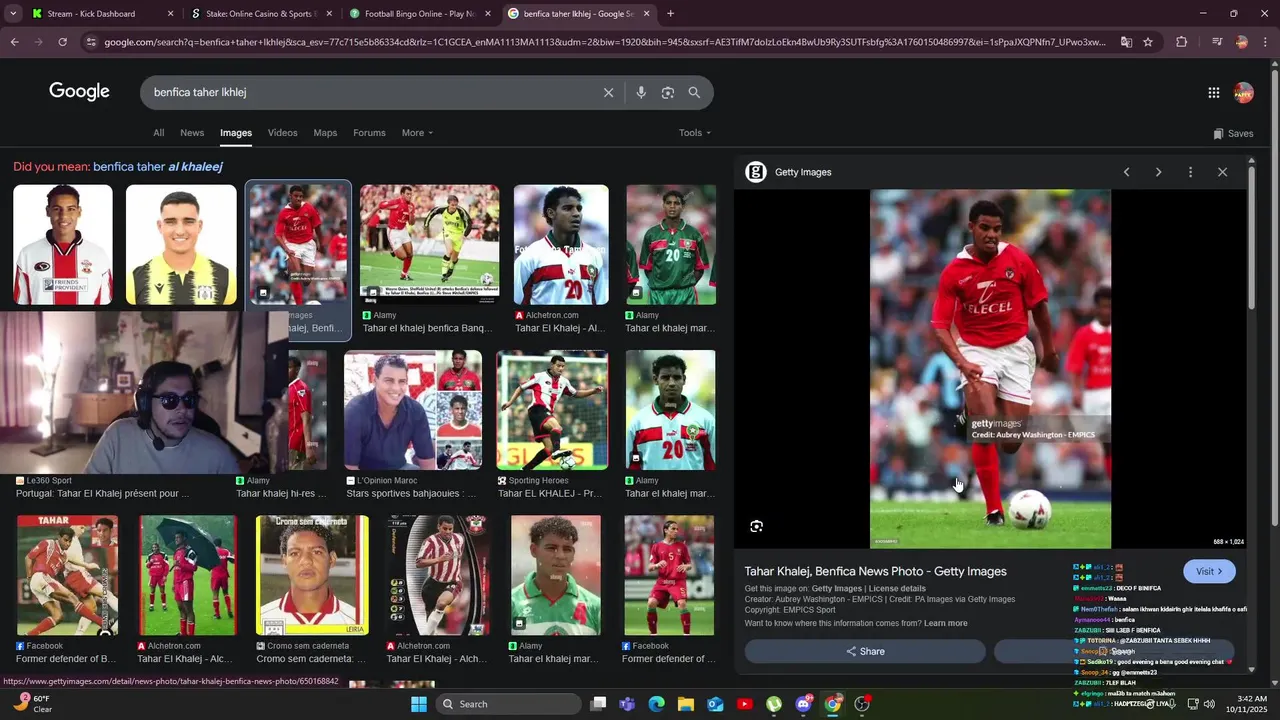Open the large Tahar Khalej Benfica preview photo
Viewport: 1280px width, 720px height.
(x=990, y=369)
